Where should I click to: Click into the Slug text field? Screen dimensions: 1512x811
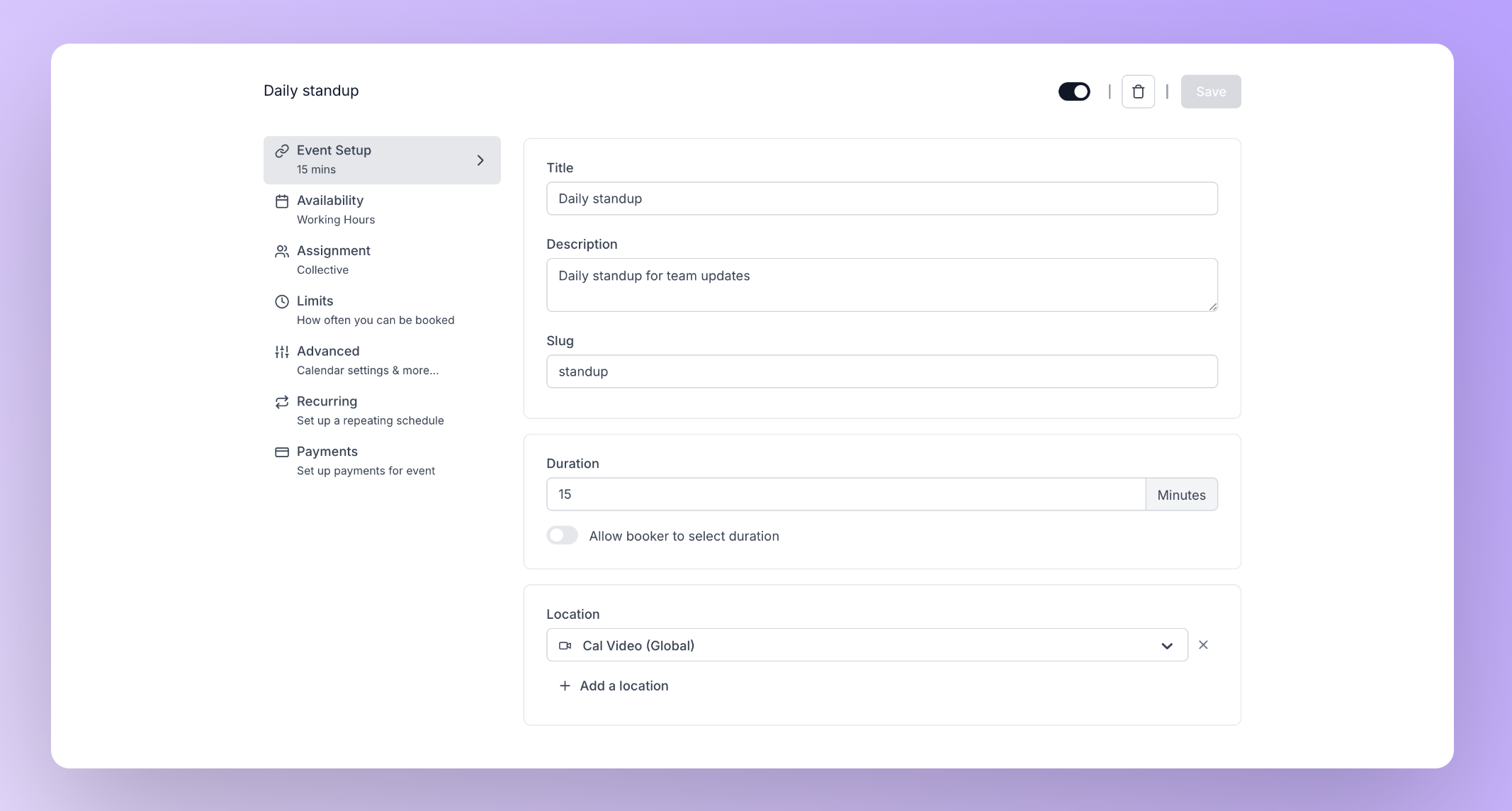point(881,371)
